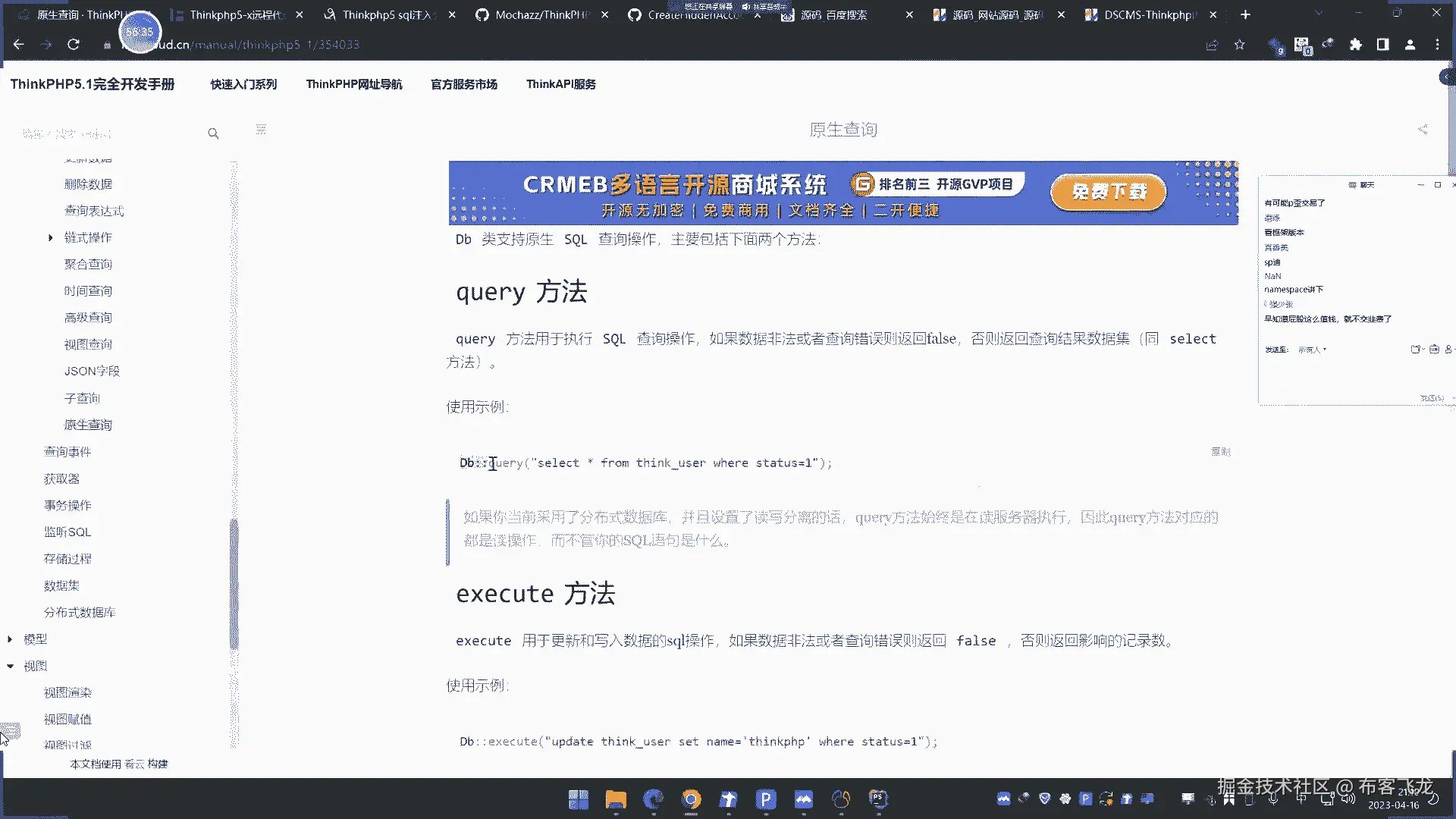Click the share icon beside page title

coord(1423,130)
